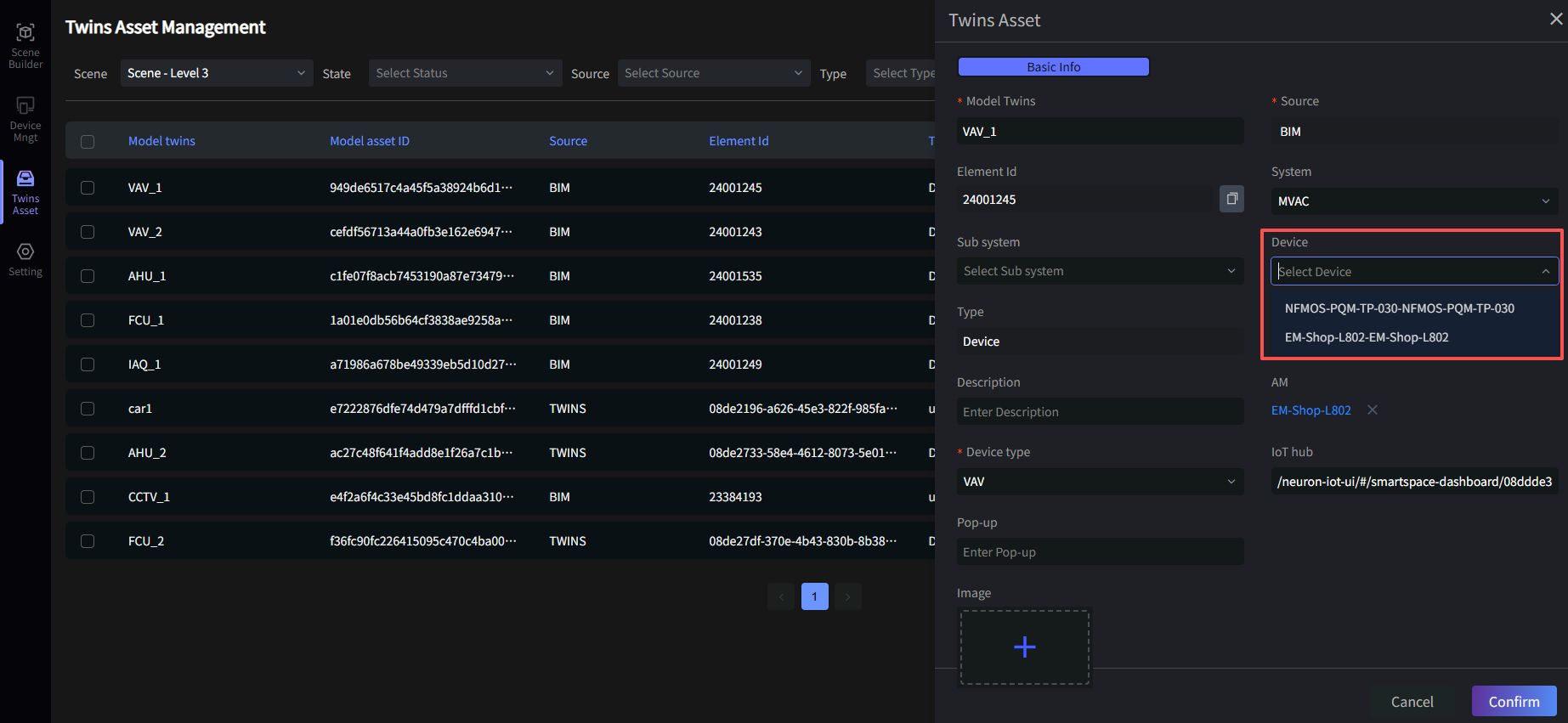Click the plus icon to add image
The width and height of the screenshot is (1568, 723).
click(1024, 647)
